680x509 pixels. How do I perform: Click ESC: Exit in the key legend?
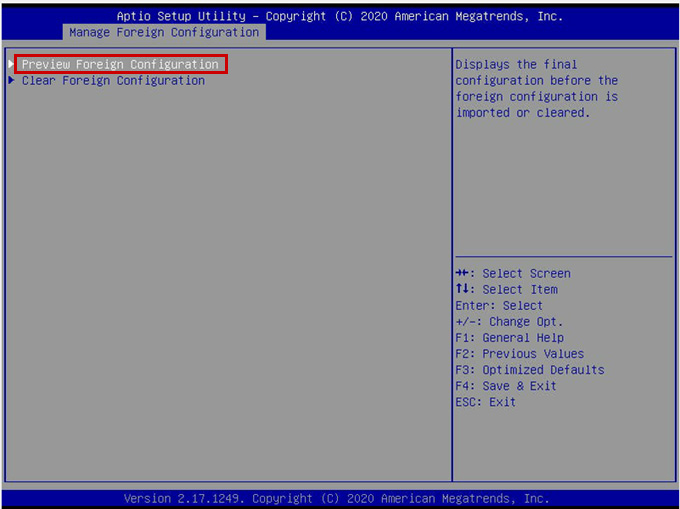click(x=485, y=402)
